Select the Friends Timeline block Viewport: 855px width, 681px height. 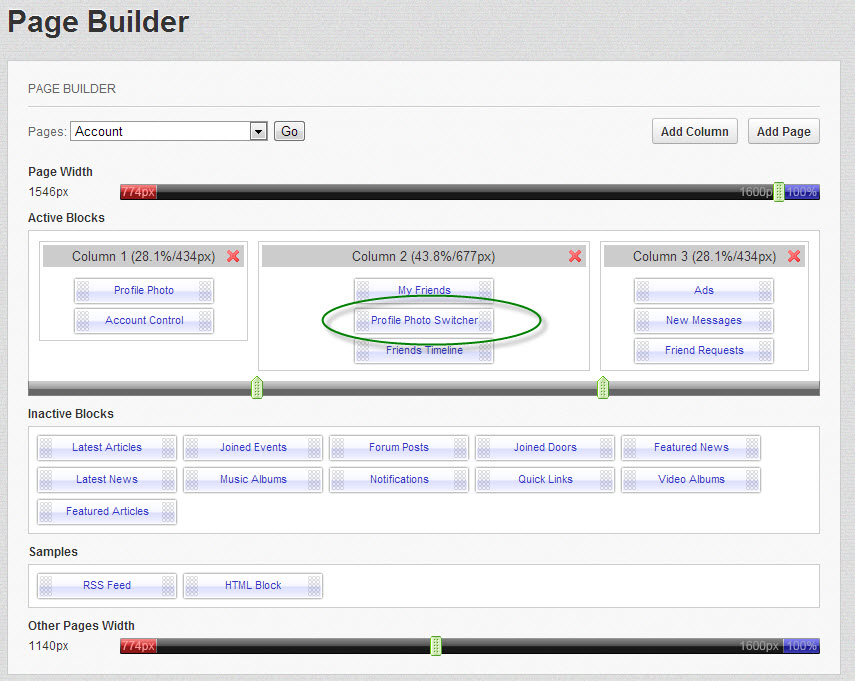(x=424, y=352)
